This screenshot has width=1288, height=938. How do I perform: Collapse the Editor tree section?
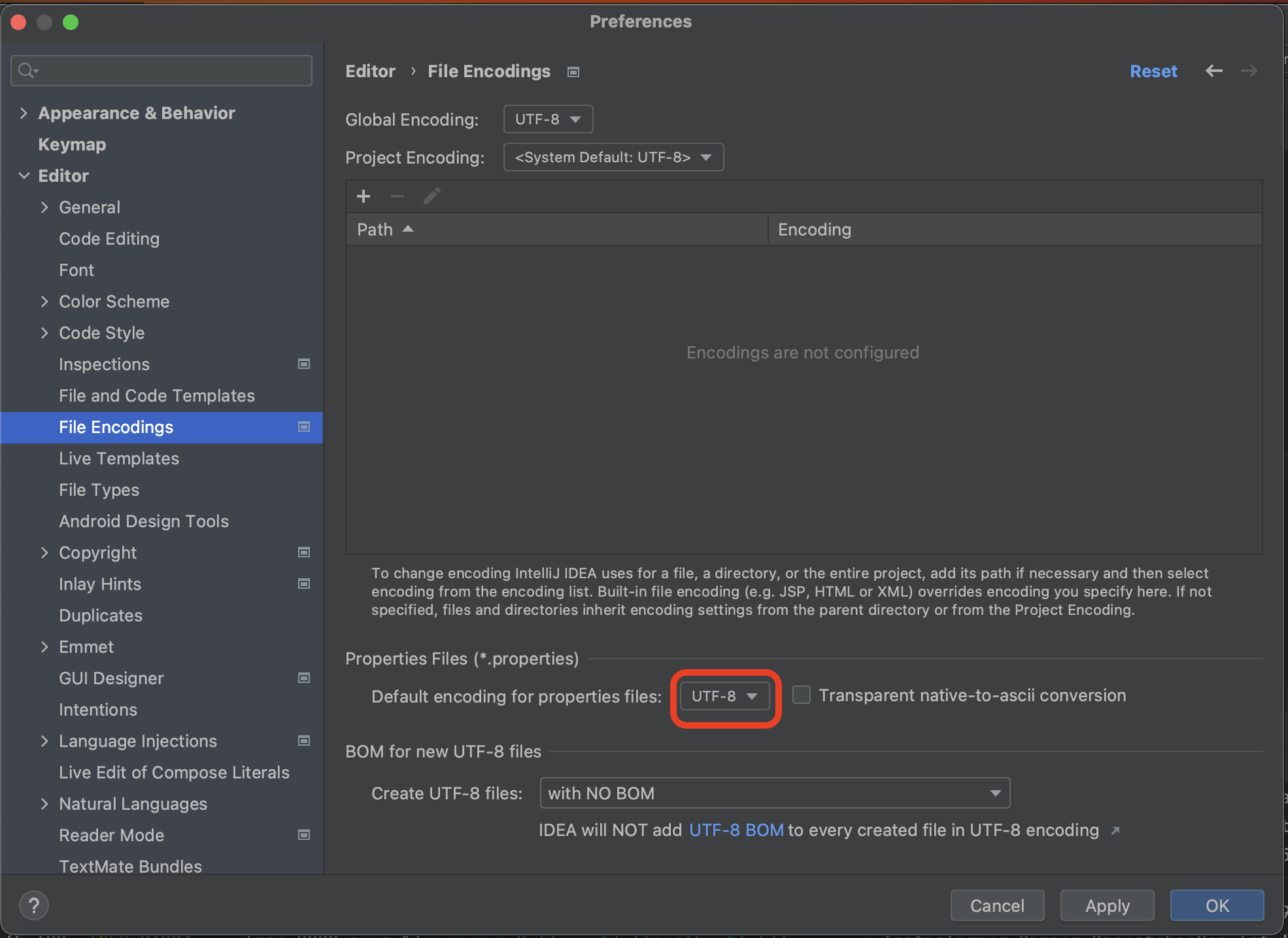24,175
